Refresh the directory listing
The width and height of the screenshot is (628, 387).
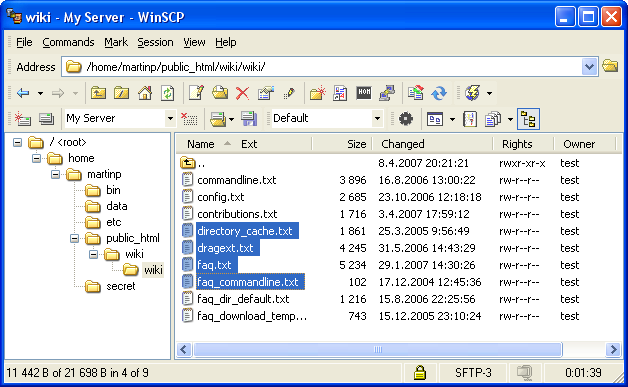coord(168,93)
